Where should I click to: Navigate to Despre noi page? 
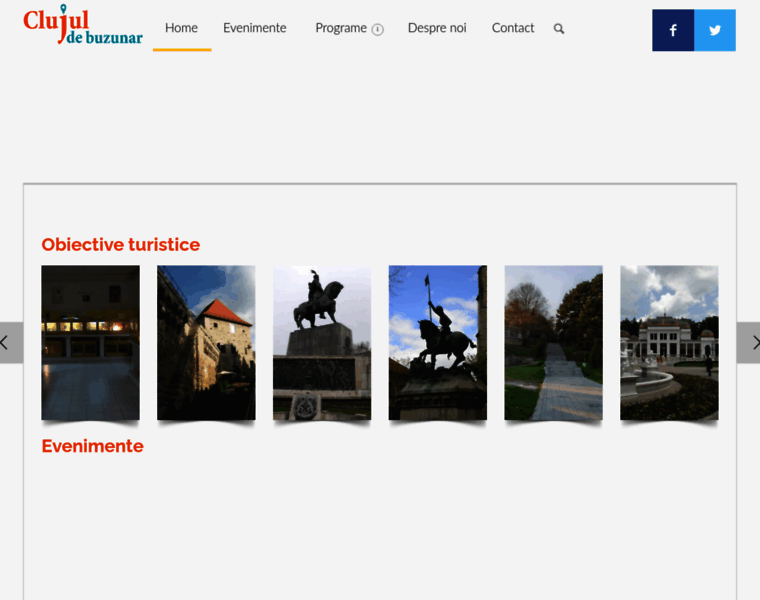click(437, 28)
